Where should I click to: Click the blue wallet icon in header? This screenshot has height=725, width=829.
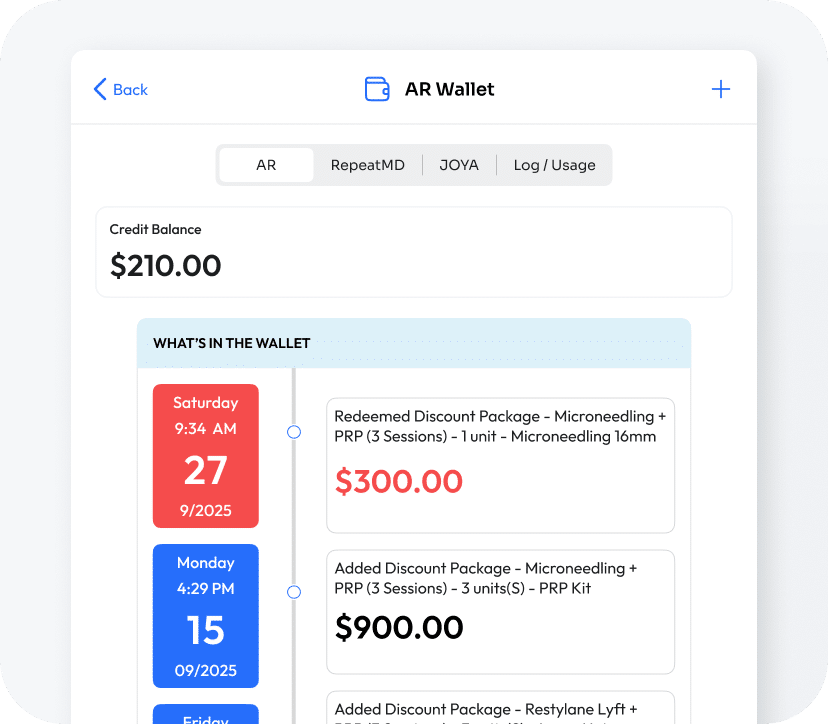[x=377, y=89]
